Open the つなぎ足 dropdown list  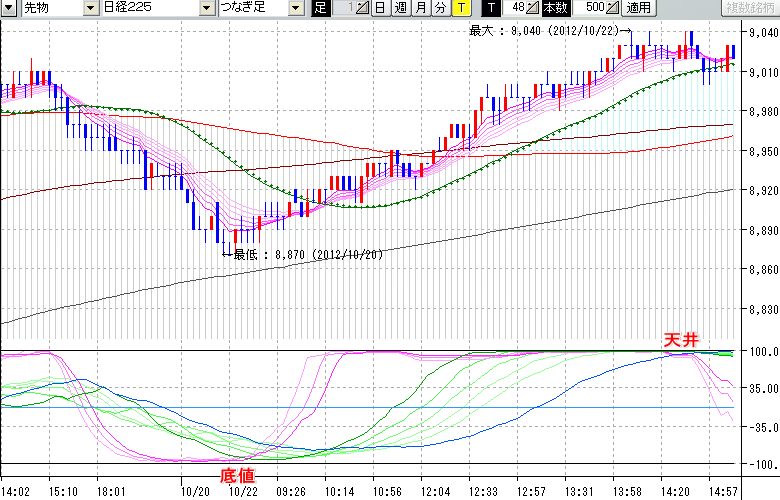(x=295, y=8)
